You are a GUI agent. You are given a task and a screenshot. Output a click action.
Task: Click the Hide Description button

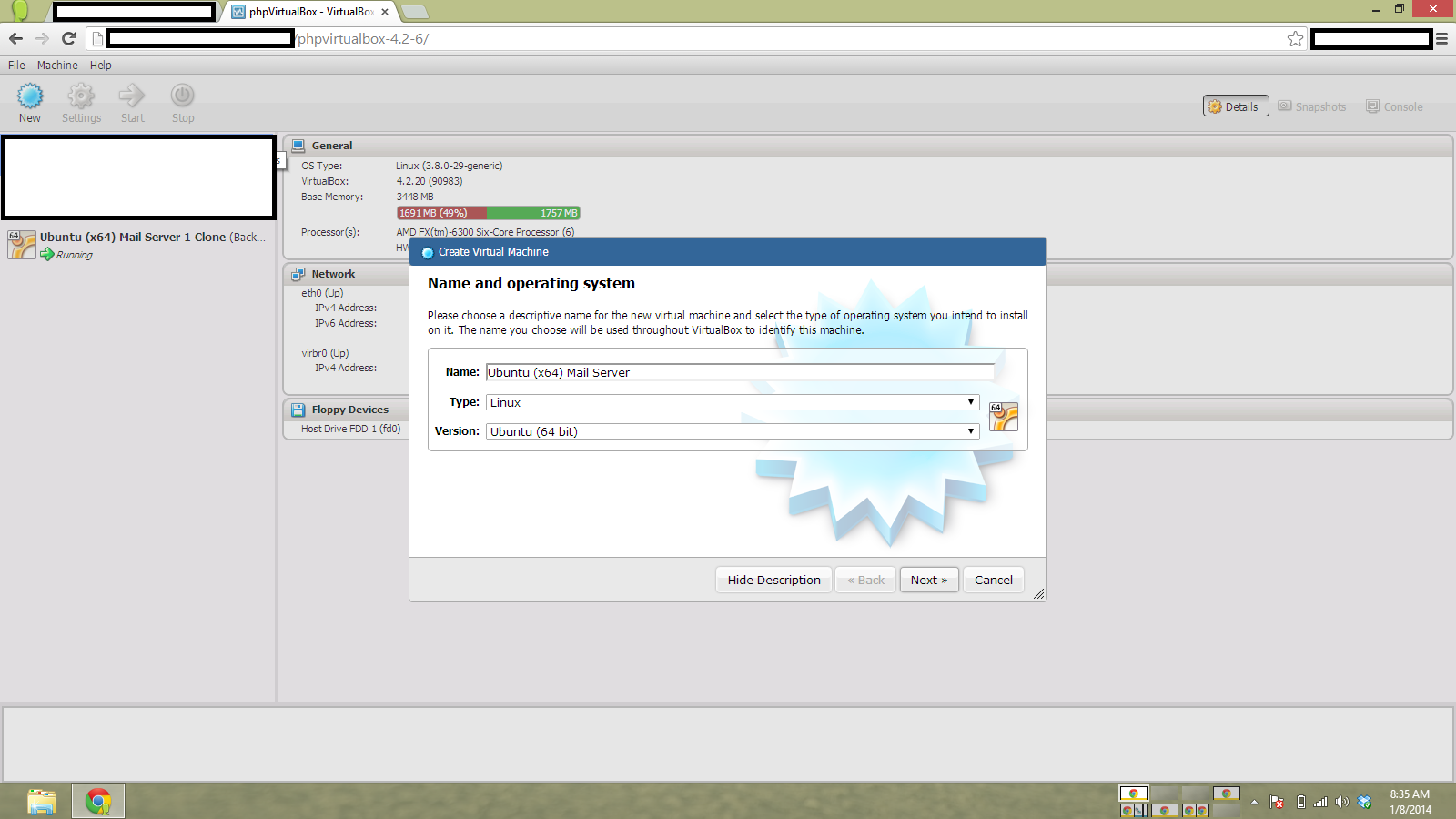click(773, 580)
